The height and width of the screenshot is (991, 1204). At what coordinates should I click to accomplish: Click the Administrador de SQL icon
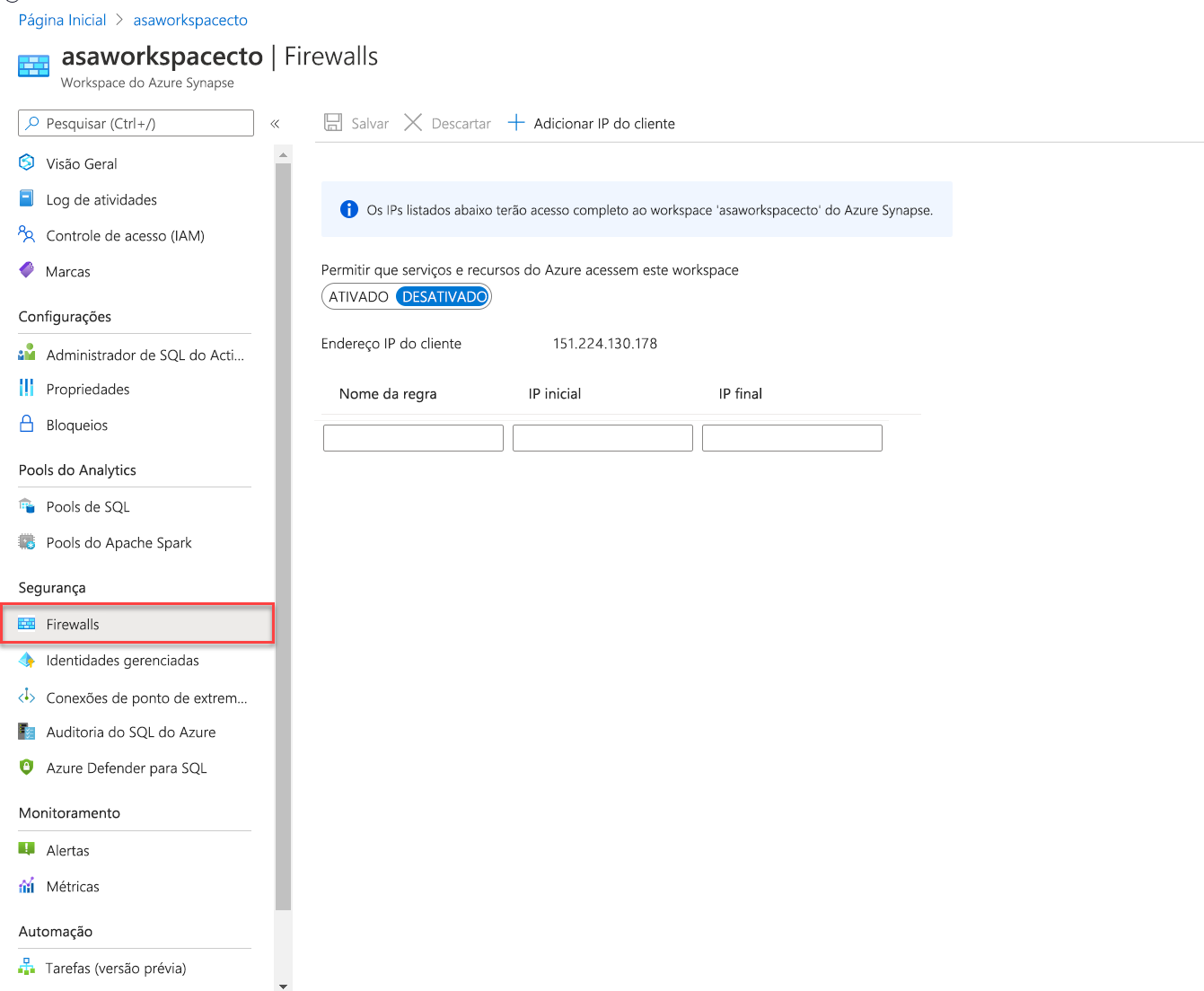tap(27, 353)
